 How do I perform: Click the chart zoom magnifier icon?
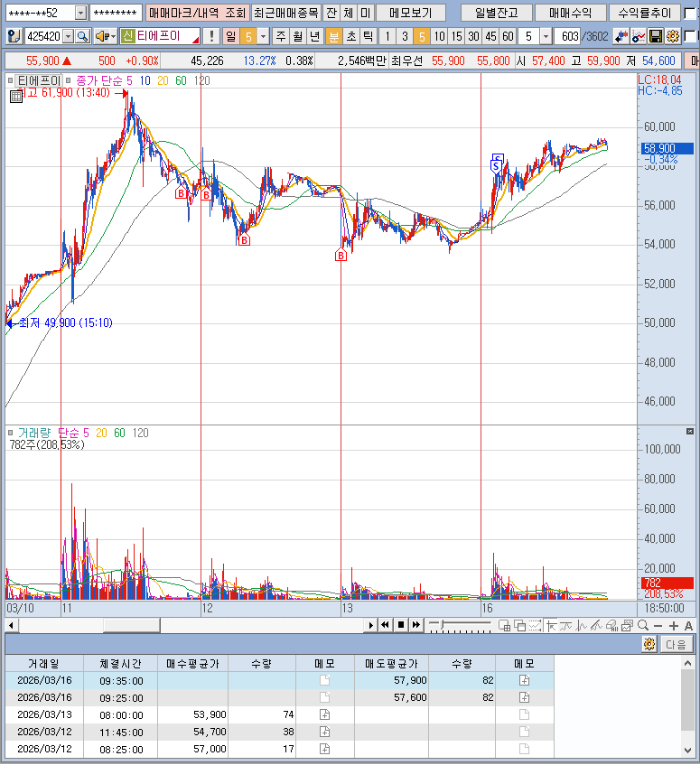643,625
